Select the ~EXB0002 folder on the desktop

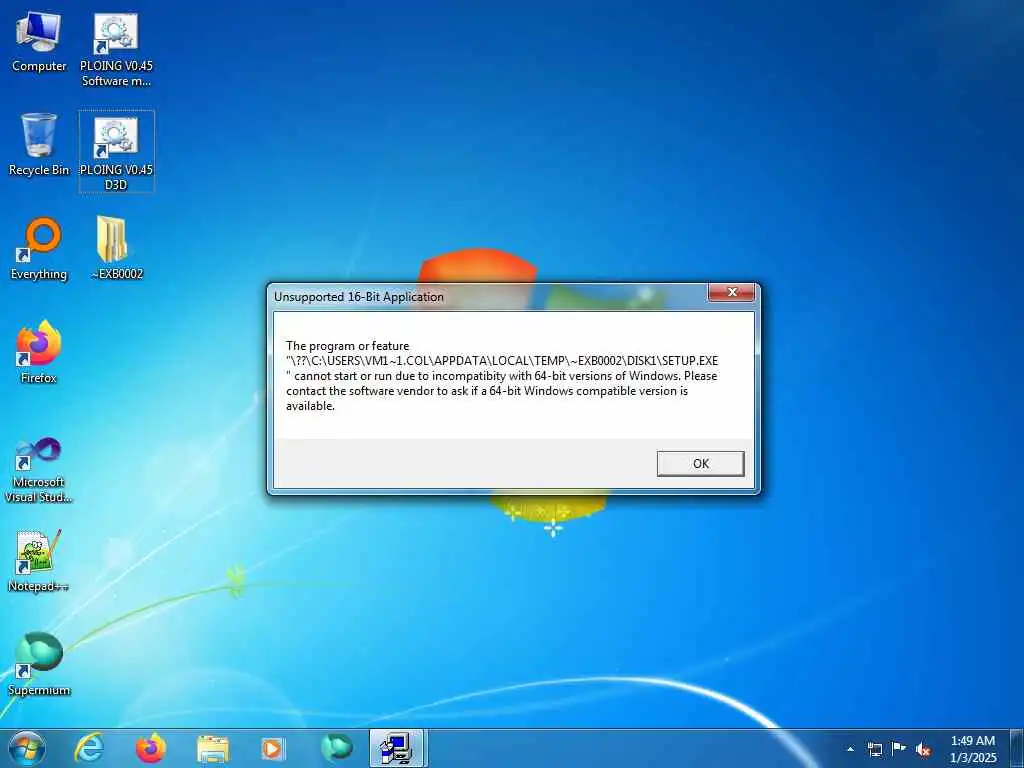(116, 249)
